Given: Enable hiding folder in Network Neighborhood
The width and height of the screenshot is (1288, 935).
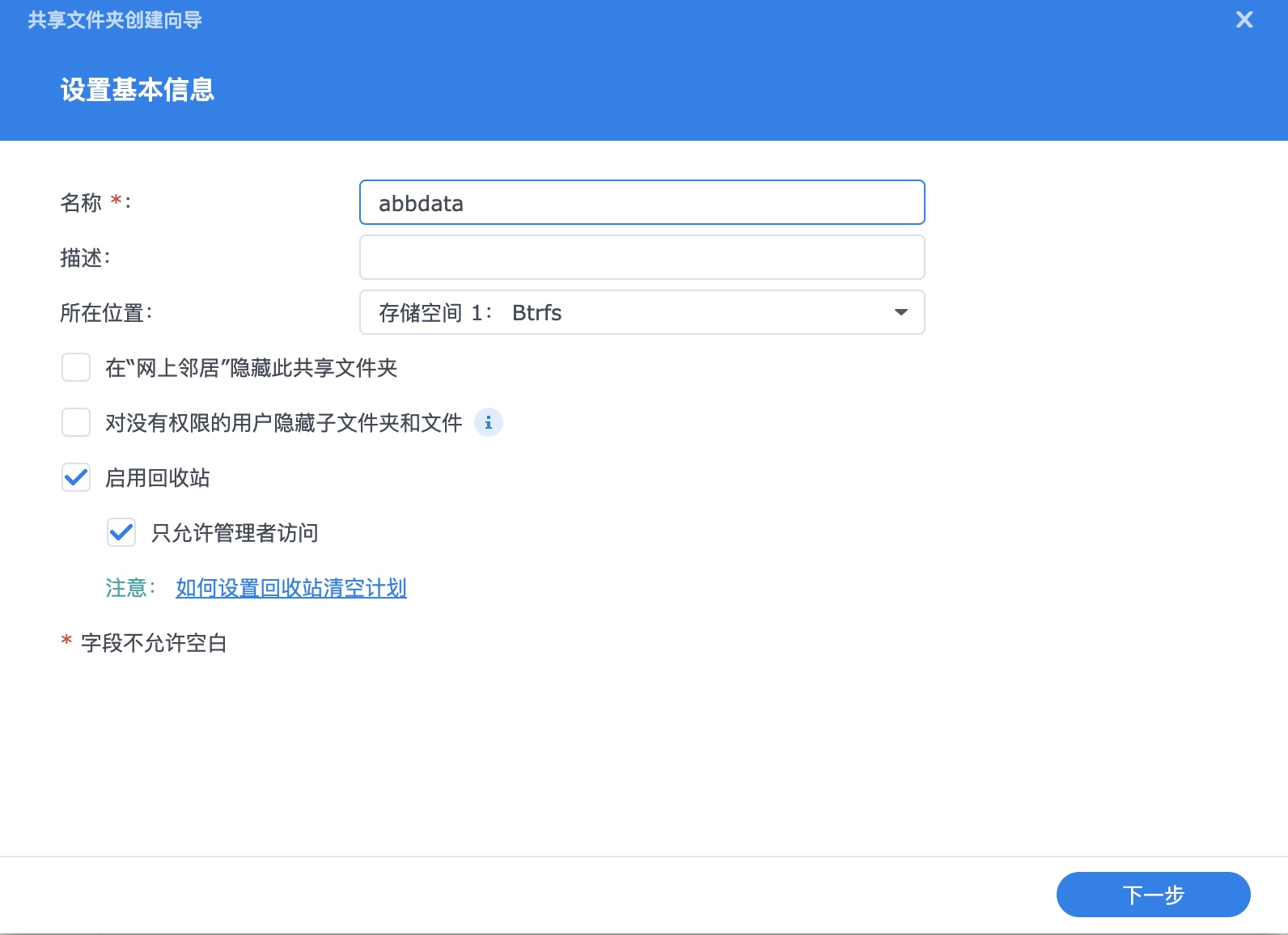Looking at the screenshot, I should (x=76, y=367).
